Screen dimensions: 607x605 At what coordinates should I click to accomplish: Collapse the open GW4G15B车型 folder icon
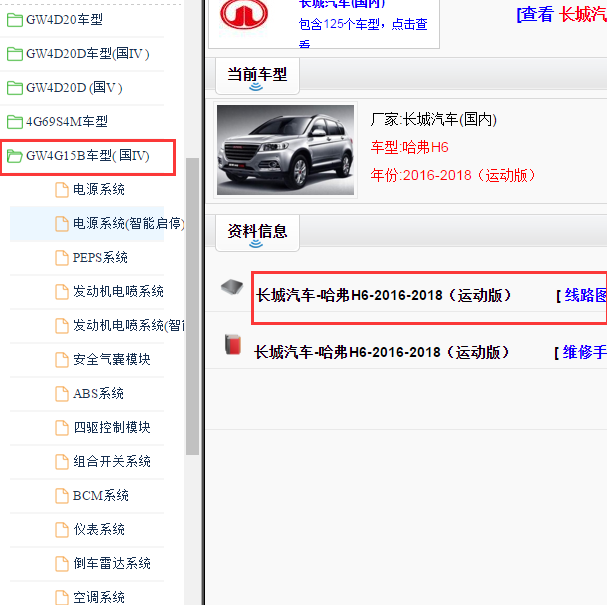coord(15,156)
